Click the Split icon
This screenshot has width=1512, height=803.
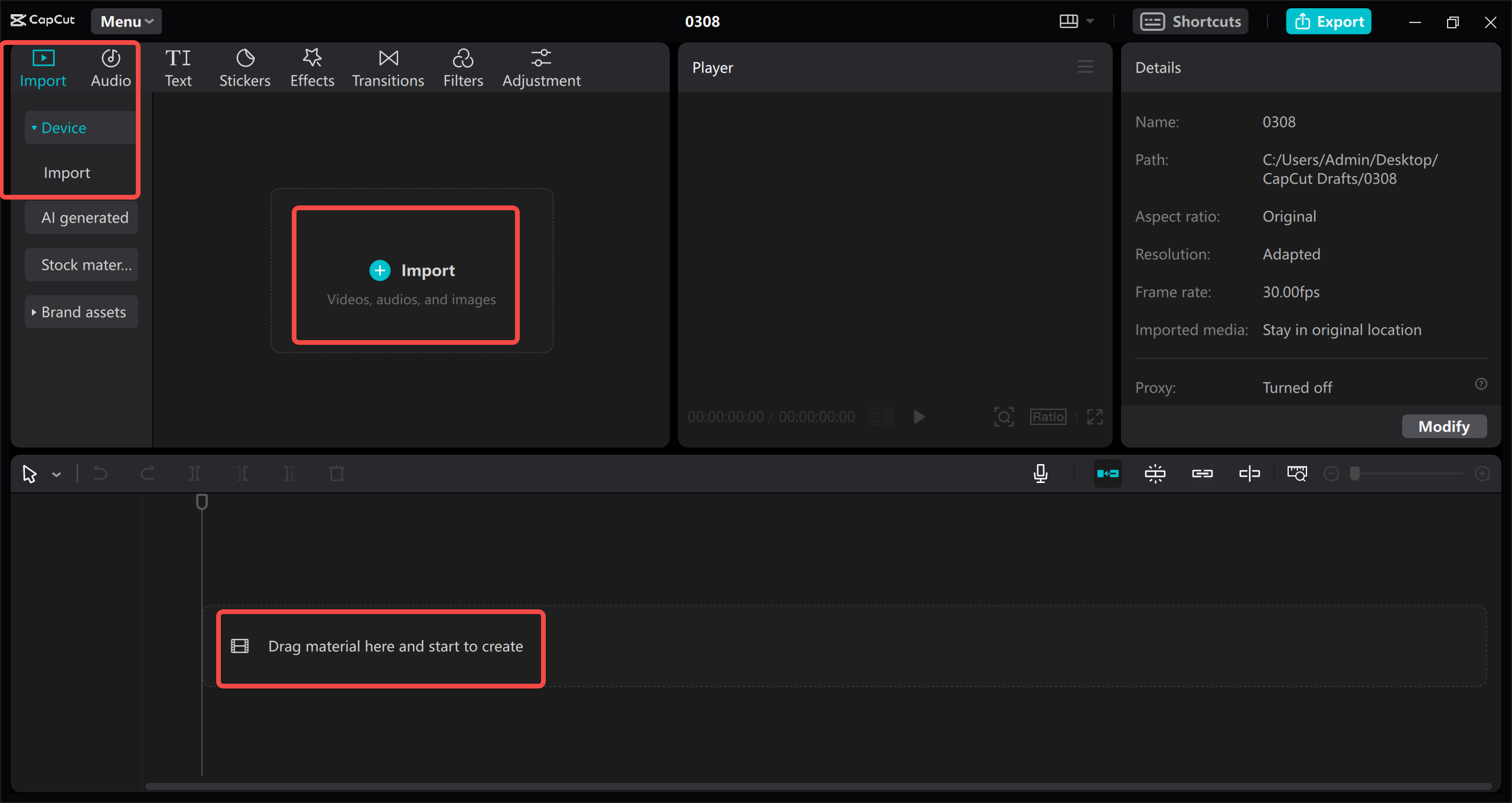click(195, 474)
